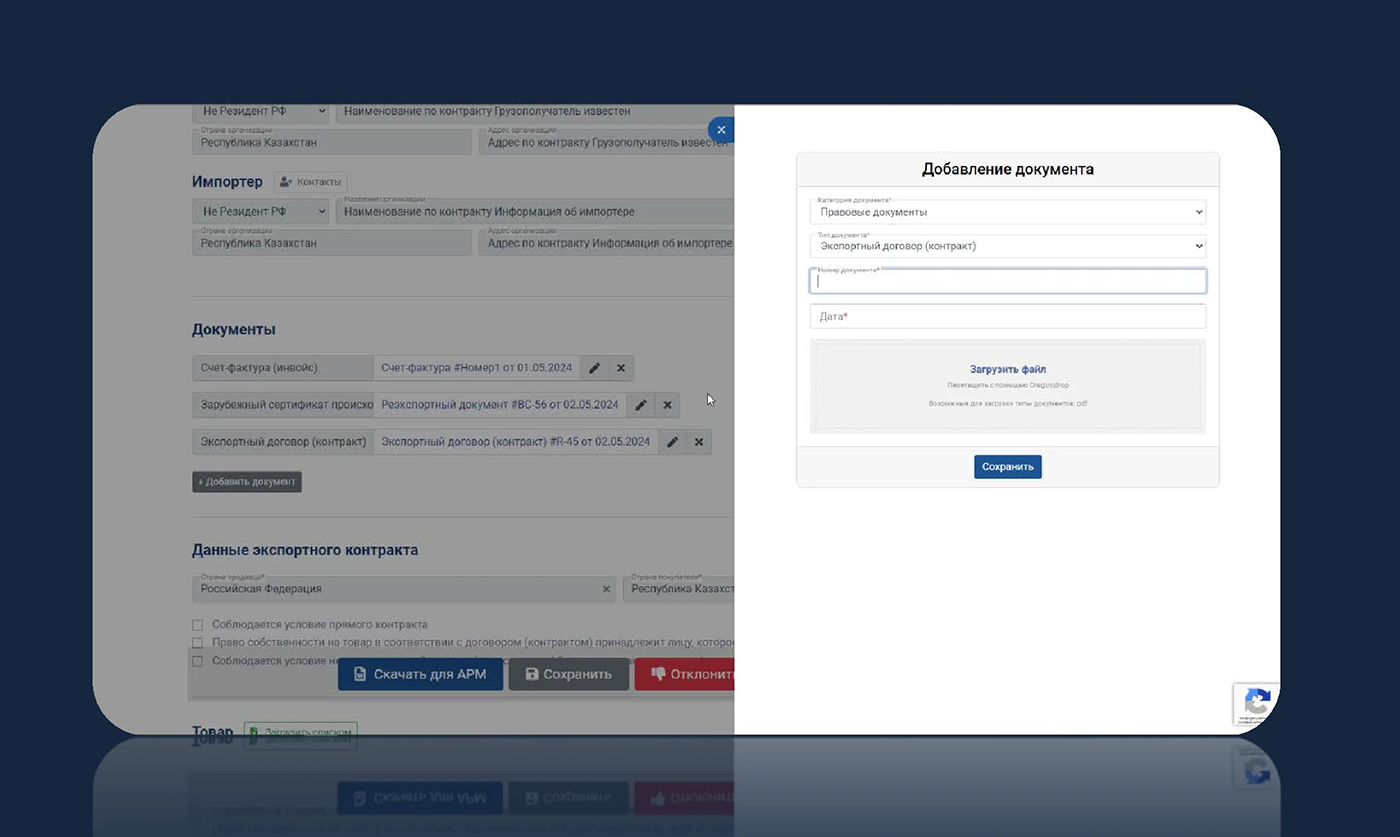Click importer name Информация об импортере field
The height and width of the screenshot is (837, 1400).
[x=535, y=212]
